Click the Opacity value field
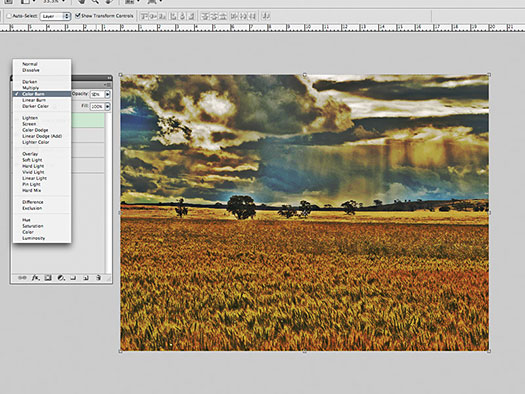Screen dimensions: 525x394 97,94
